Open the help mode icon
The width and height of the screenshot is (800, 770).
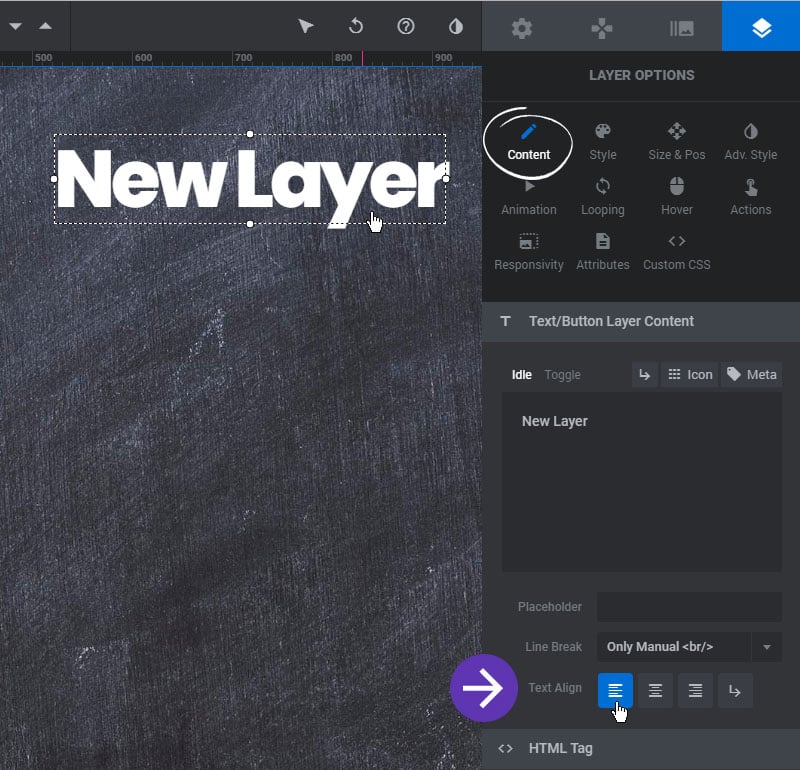(x=406, y=26)
